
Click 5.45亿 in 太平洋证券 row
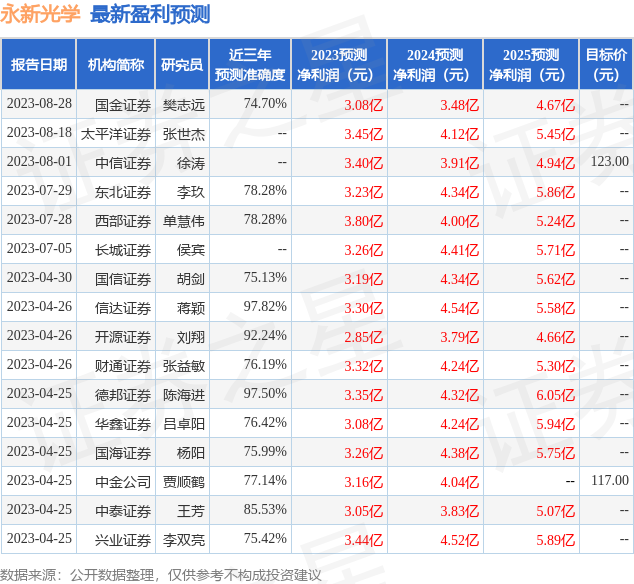(x=556, y=134)
